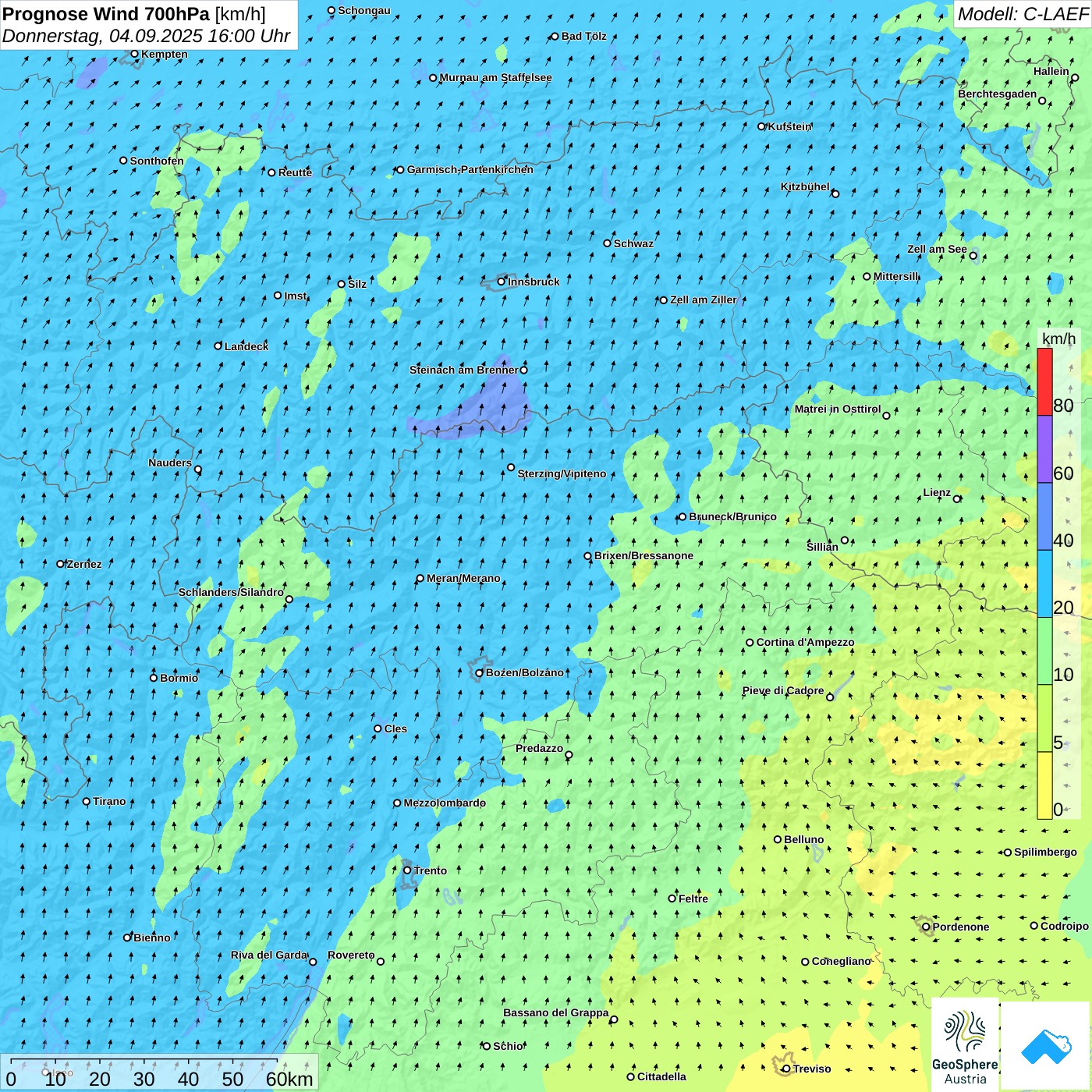Viewport: 1092px width, 1092px height.
Task: Select the Zernez marker circle
Action: point(61,564)
